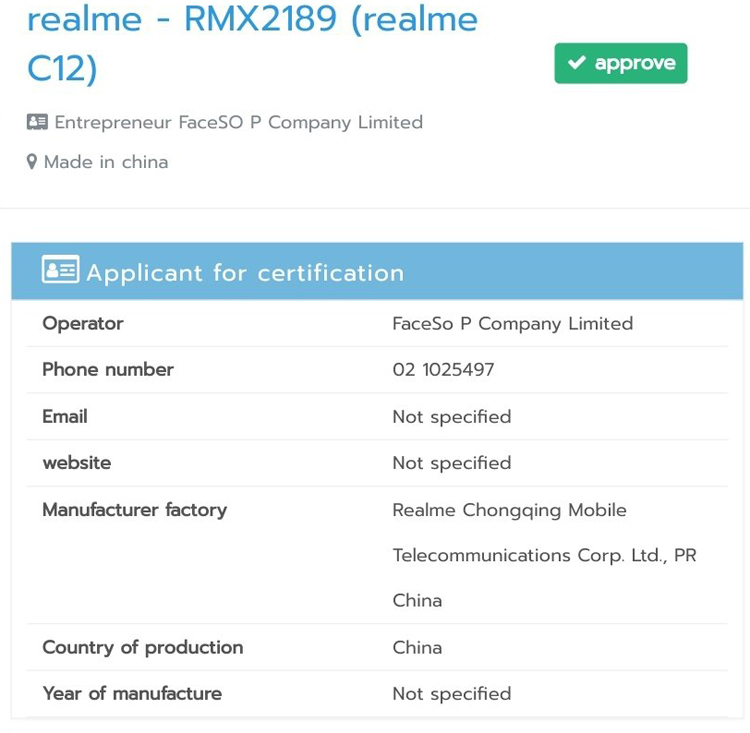The height and width of the screenshot is (733, 750).
Task: Click the ID card icon in the Applicant header
Action: (60, 269)
